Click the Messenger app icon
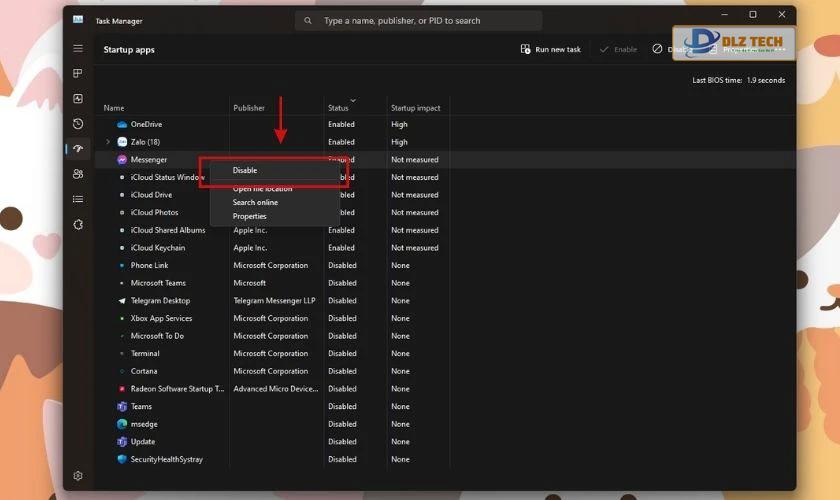This screenshot has height=500, width=840. tap(122, 160)
